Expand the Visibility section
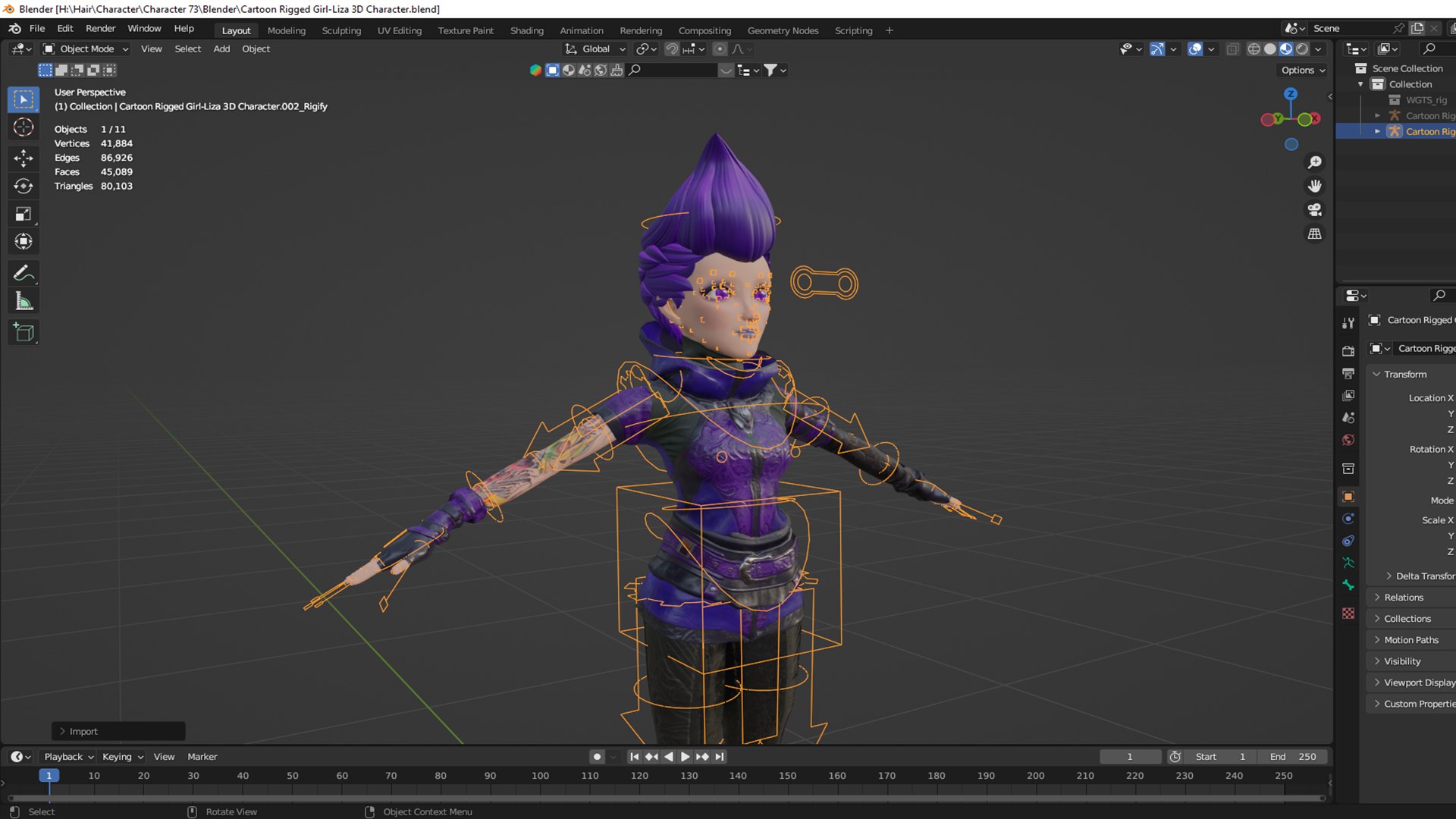 point(1400,661)
